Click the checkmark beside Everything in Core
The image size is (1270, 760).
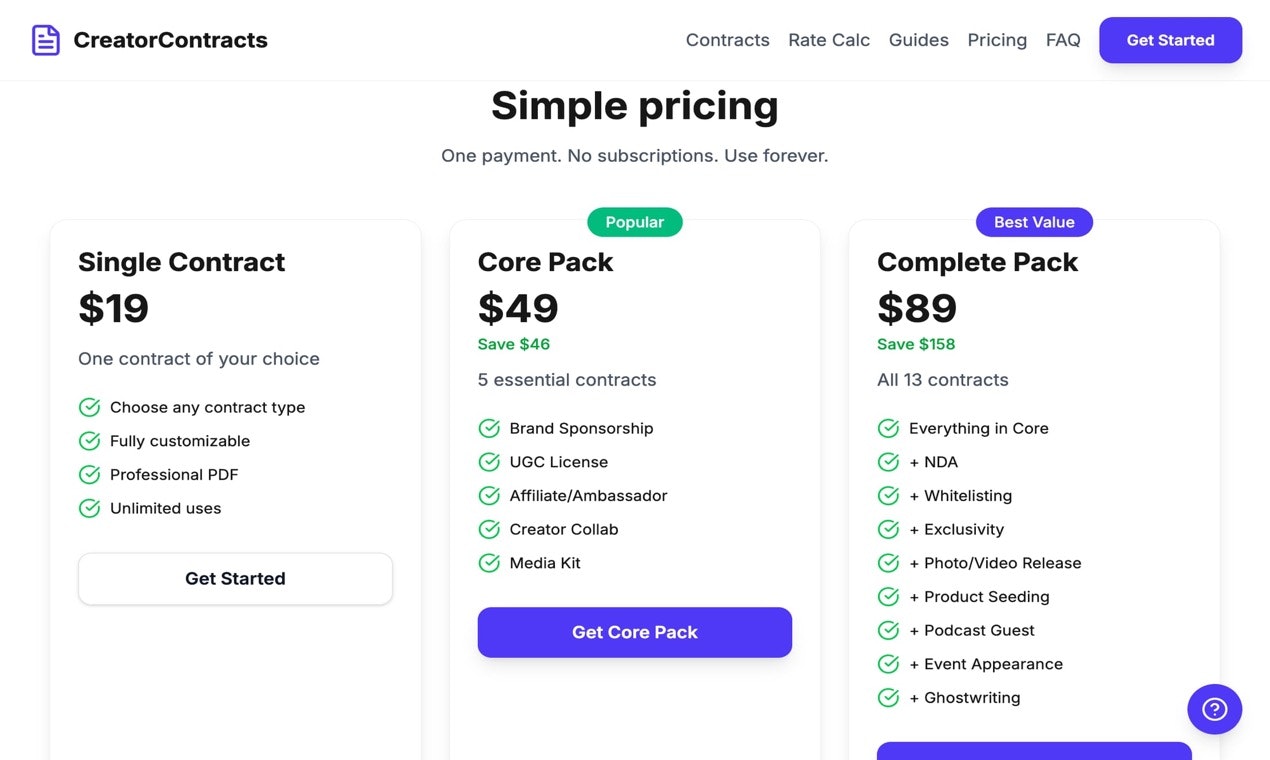click(888, 428)
